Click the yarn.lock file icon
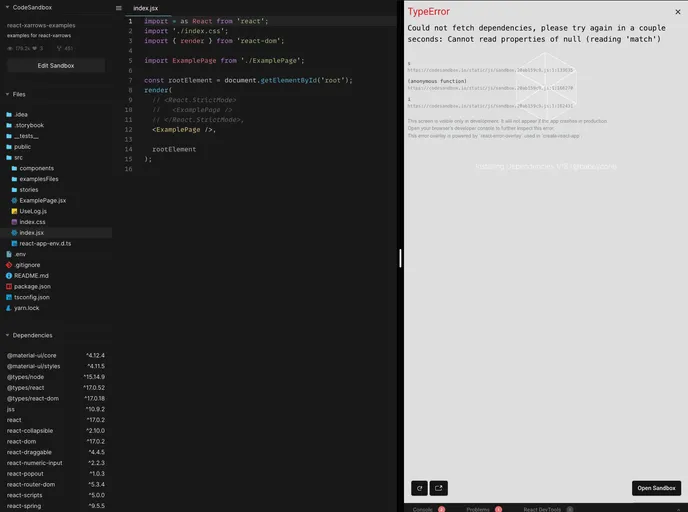The width and height of the screenshot is (688, 512). (9, 308)
